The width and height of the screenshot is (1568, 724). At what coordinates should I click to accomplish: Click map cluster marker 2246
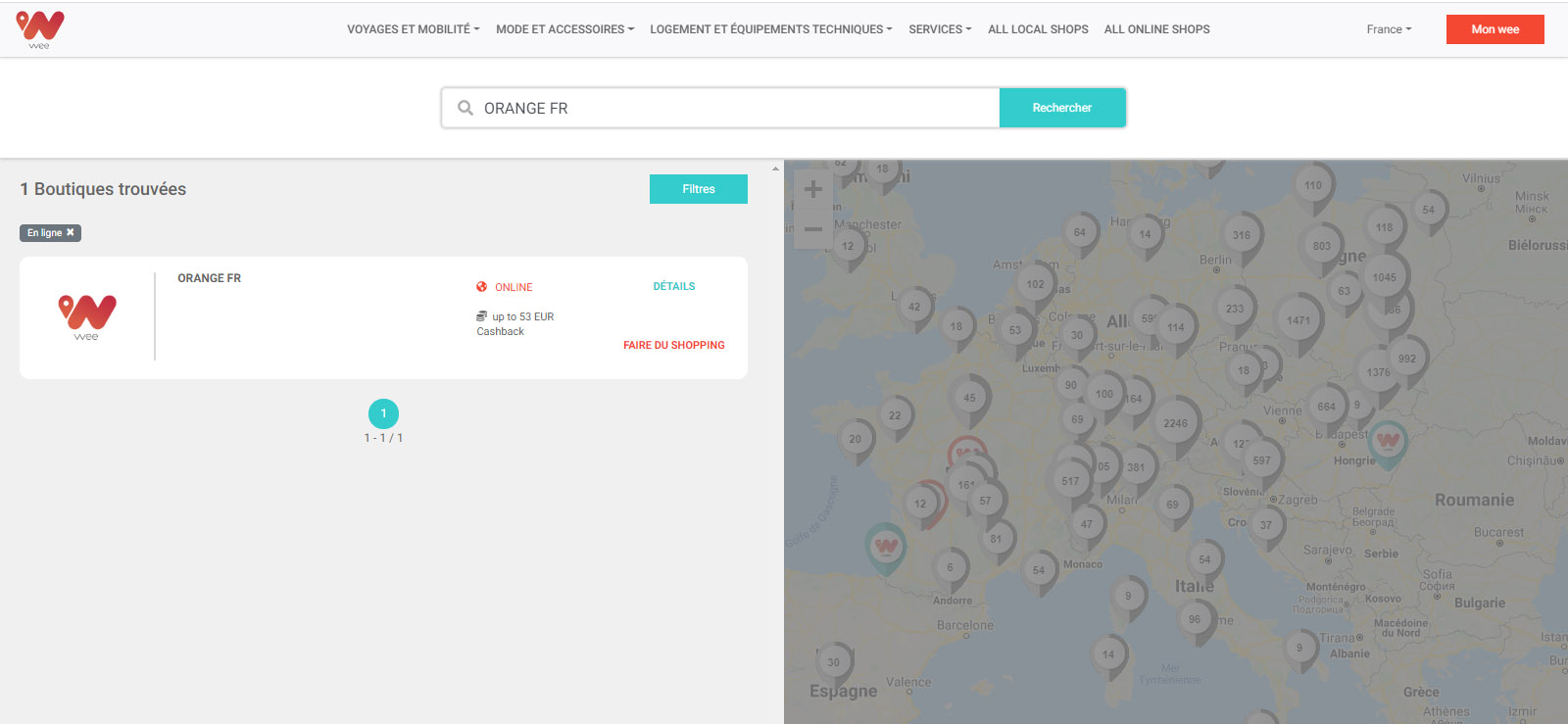(1175, 422)
